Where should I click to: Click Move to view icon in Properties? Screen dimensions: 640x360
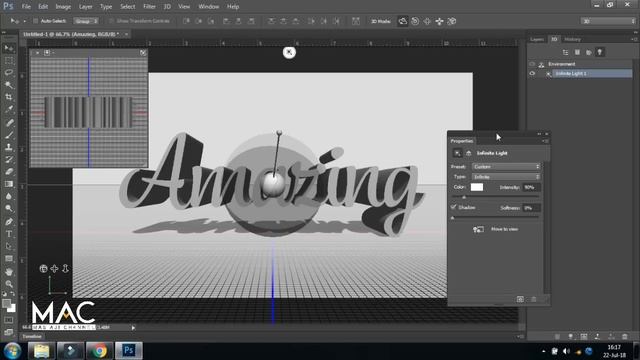(478, 229)
